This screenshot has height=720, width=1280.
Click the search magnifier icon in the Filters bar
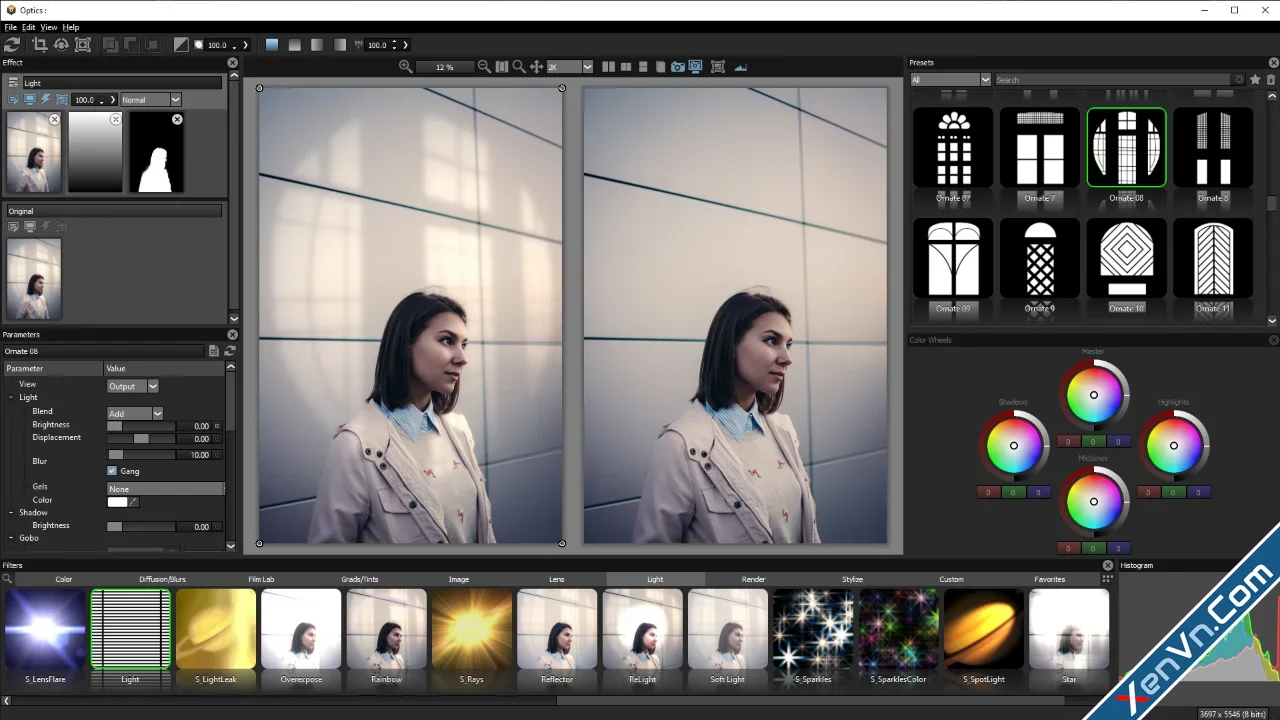pyautogui.click(x=7, y=579)
